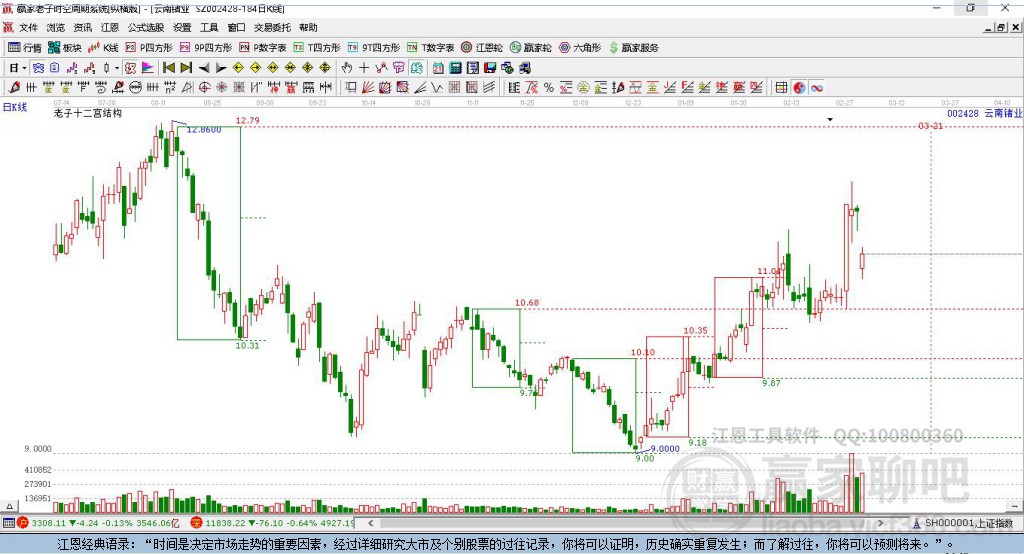Click the purple staircase chart icon
The height and width of the screenshot is (554, 1024).
(71, 68)
